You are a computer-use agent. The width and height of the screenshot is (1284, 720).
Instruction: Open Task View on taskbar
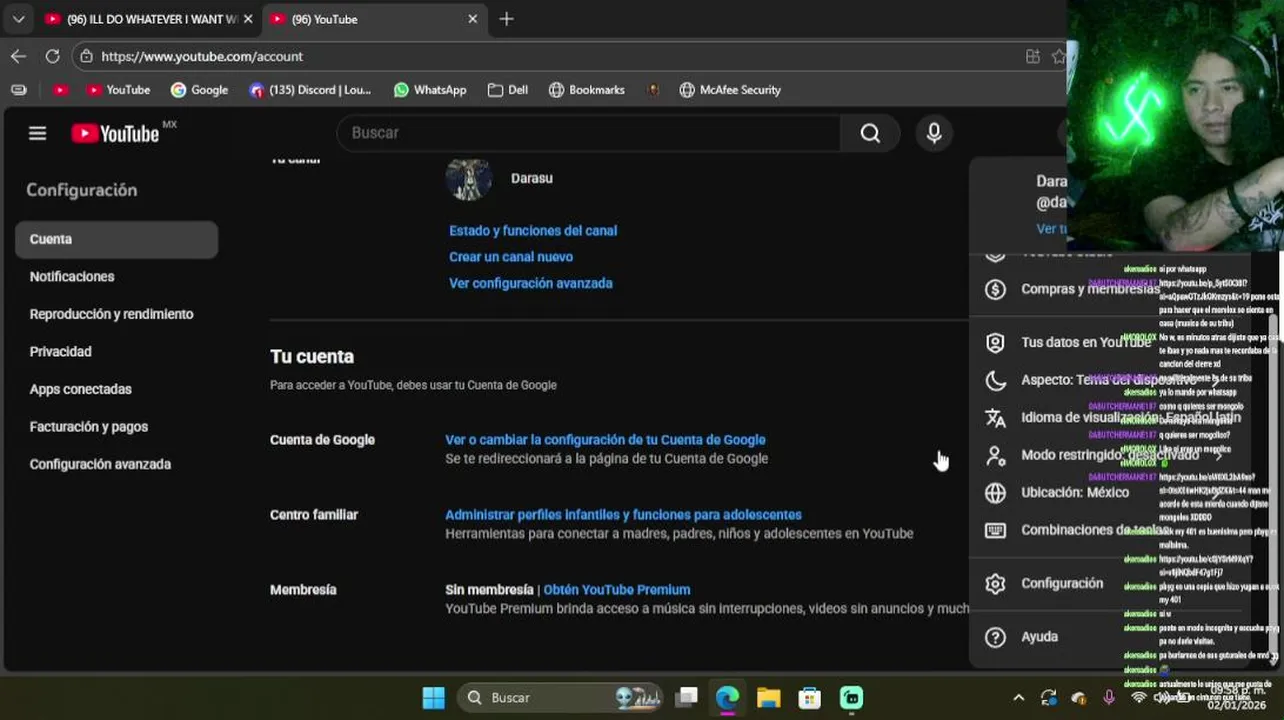pyautogui.click(x=686, y=698)
